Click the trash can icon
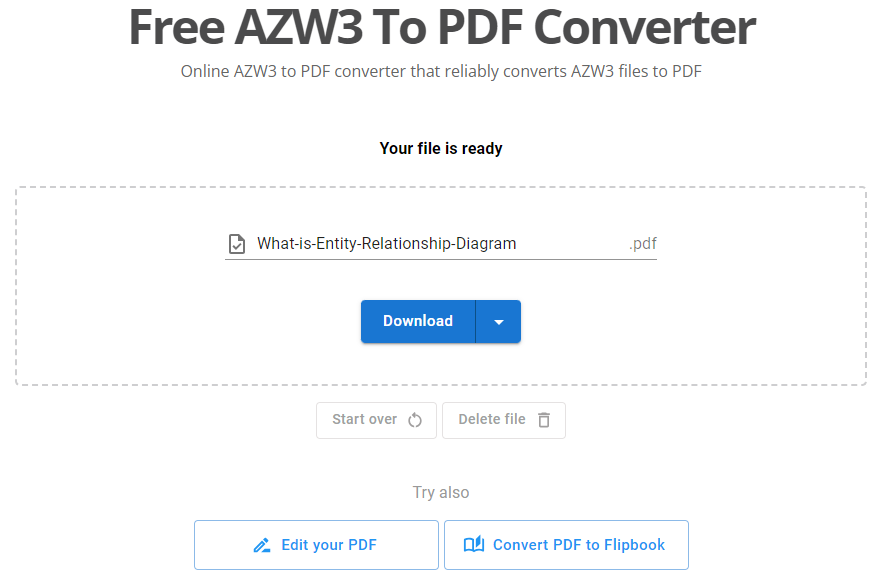 (544, 420)
